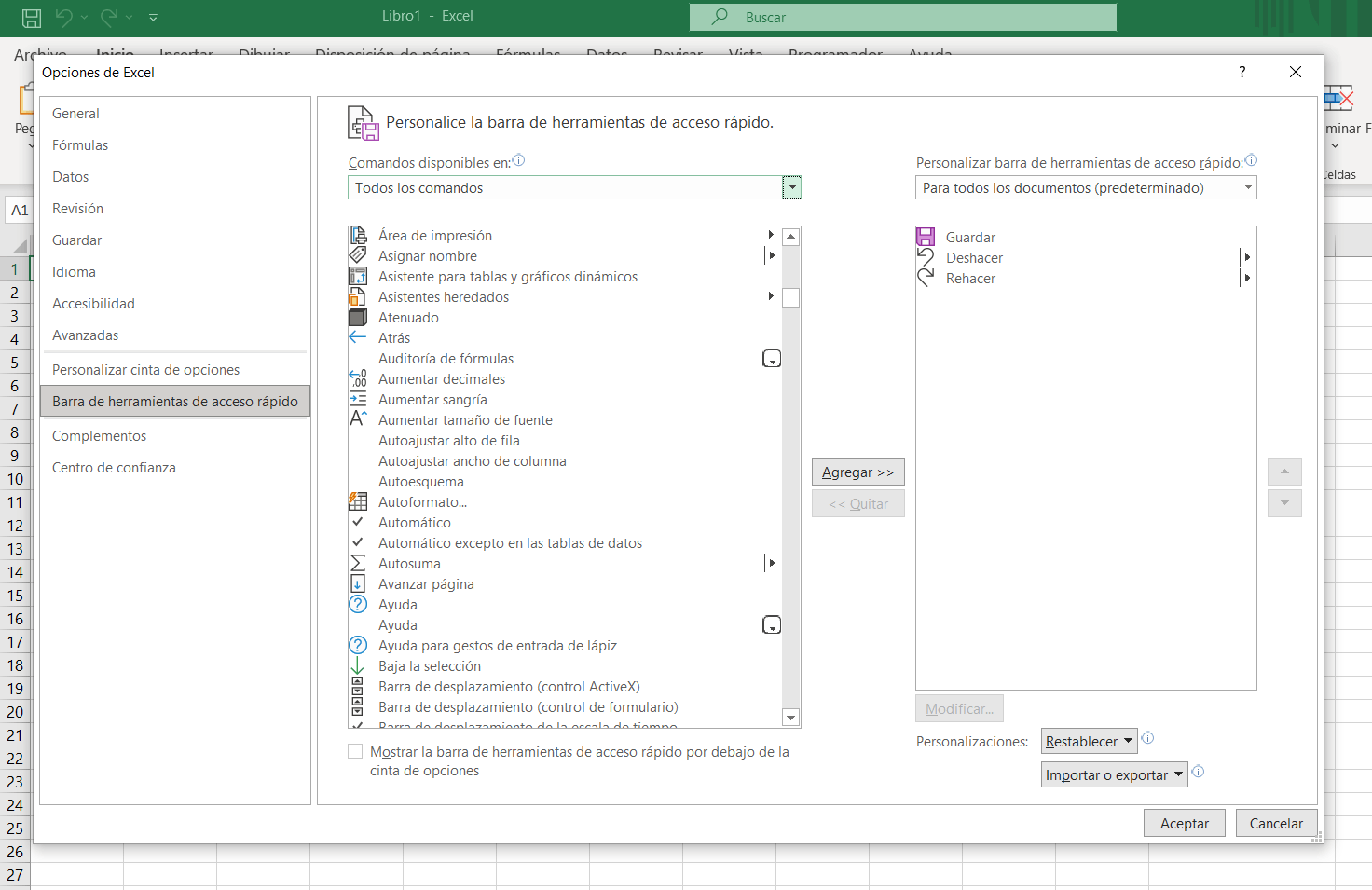Expand the Autosuma split arrow
This screenshot has height=890, width=1372.
[771, 563]
